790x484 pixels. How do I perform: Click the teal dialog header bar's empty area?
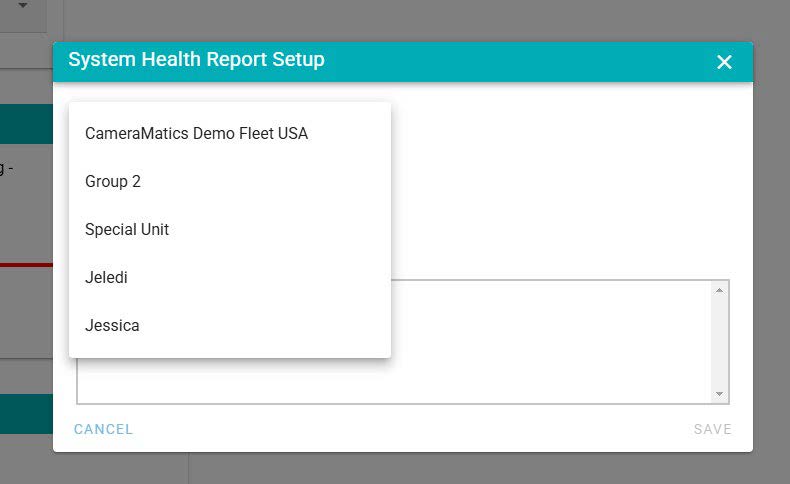point(520,61)
